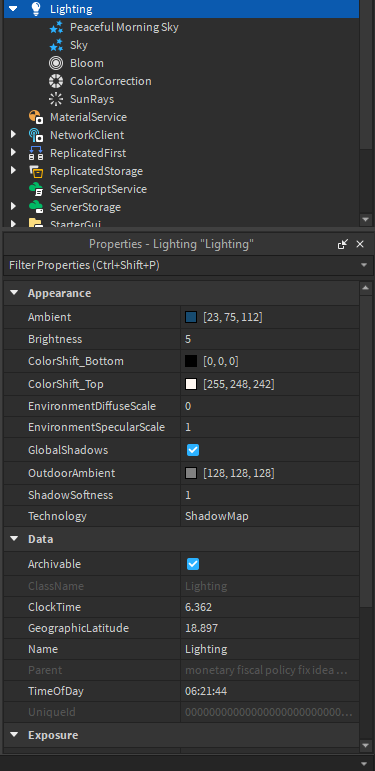Click the ColorShift_Top RGB value text
375x771 pixels.
click(x=238, y=384)
